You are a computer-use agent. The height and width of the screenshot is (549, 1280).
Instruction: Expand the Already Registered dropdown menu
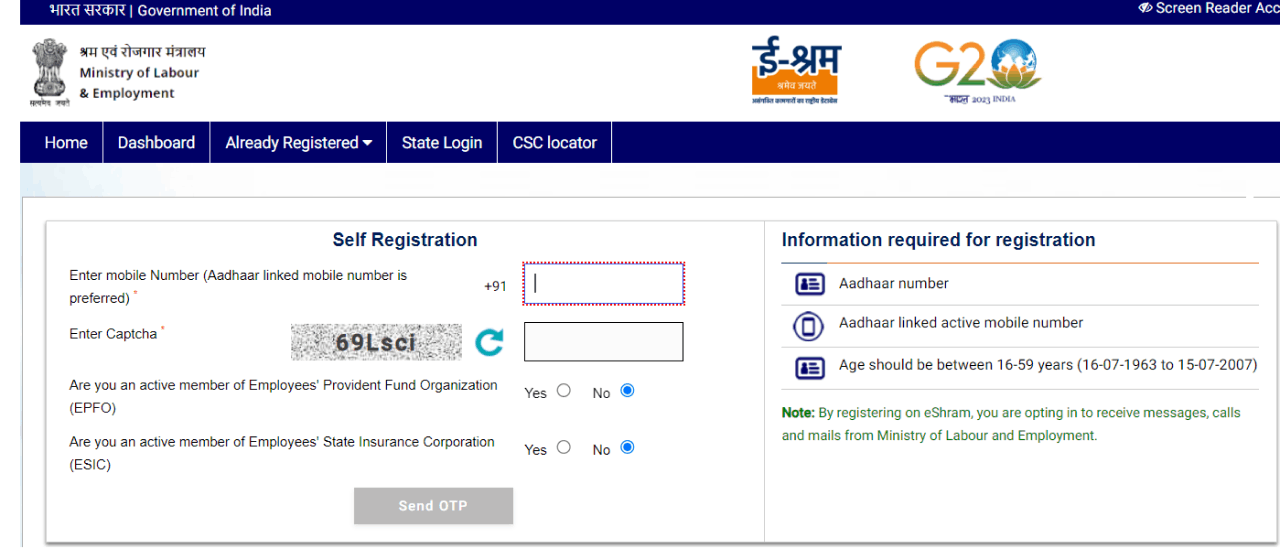[x=298, y=143]
